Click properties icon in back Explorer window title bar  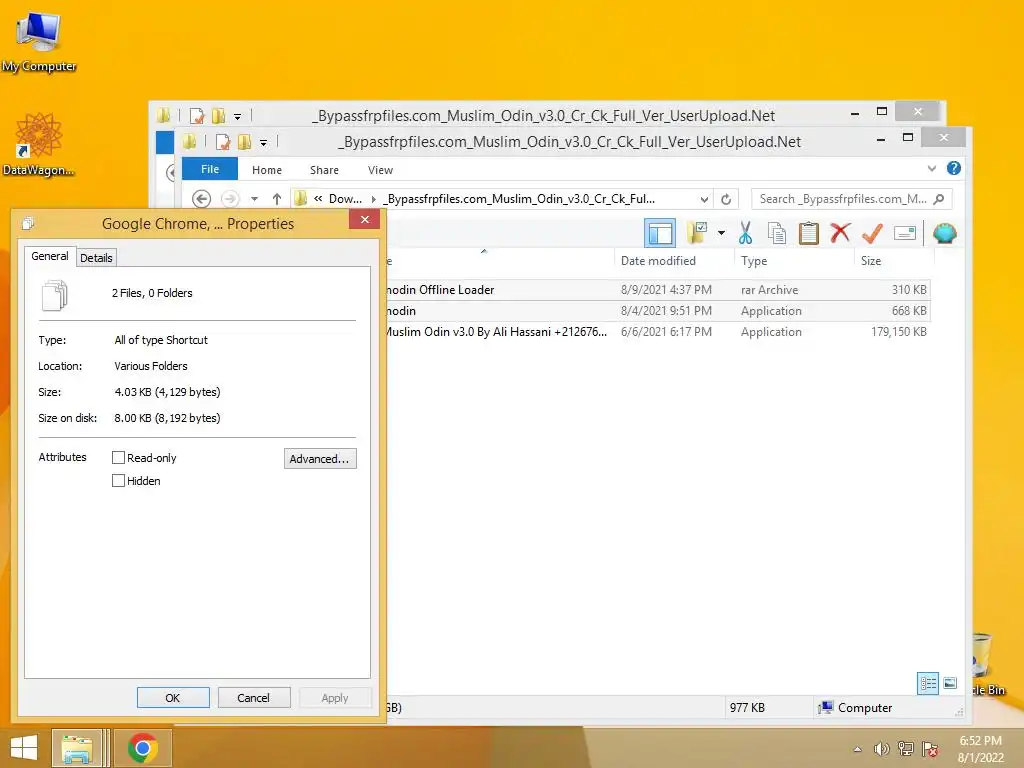197,116
